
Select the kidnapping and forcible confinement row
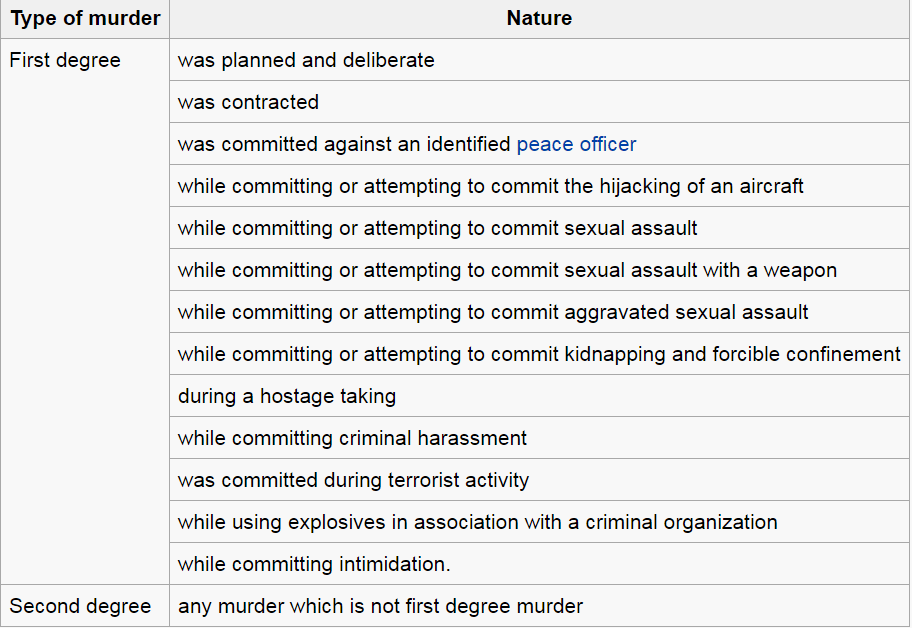pos(539,354)
